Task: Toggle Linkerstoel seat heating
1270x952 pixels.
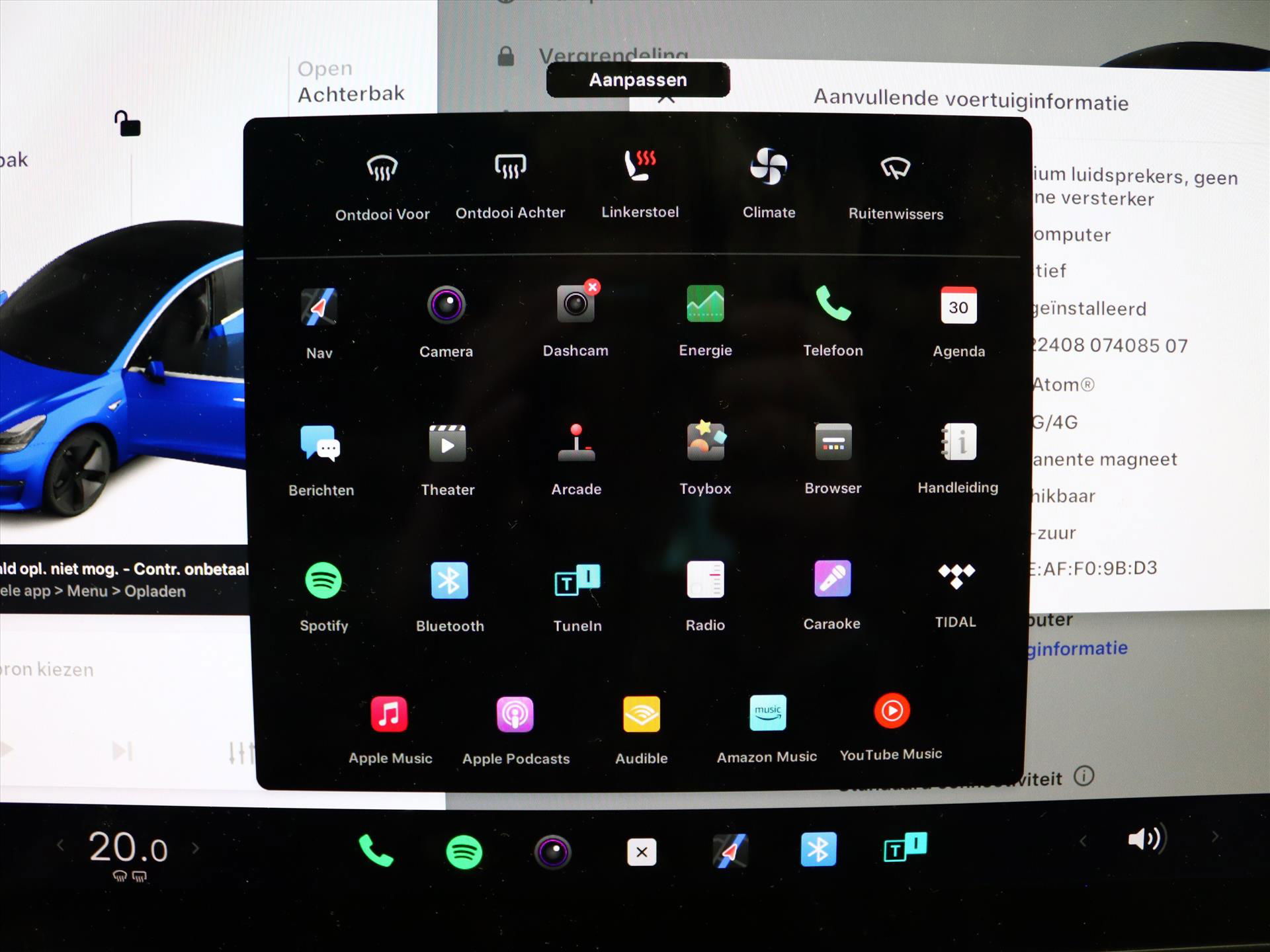Action: [640, 184]
